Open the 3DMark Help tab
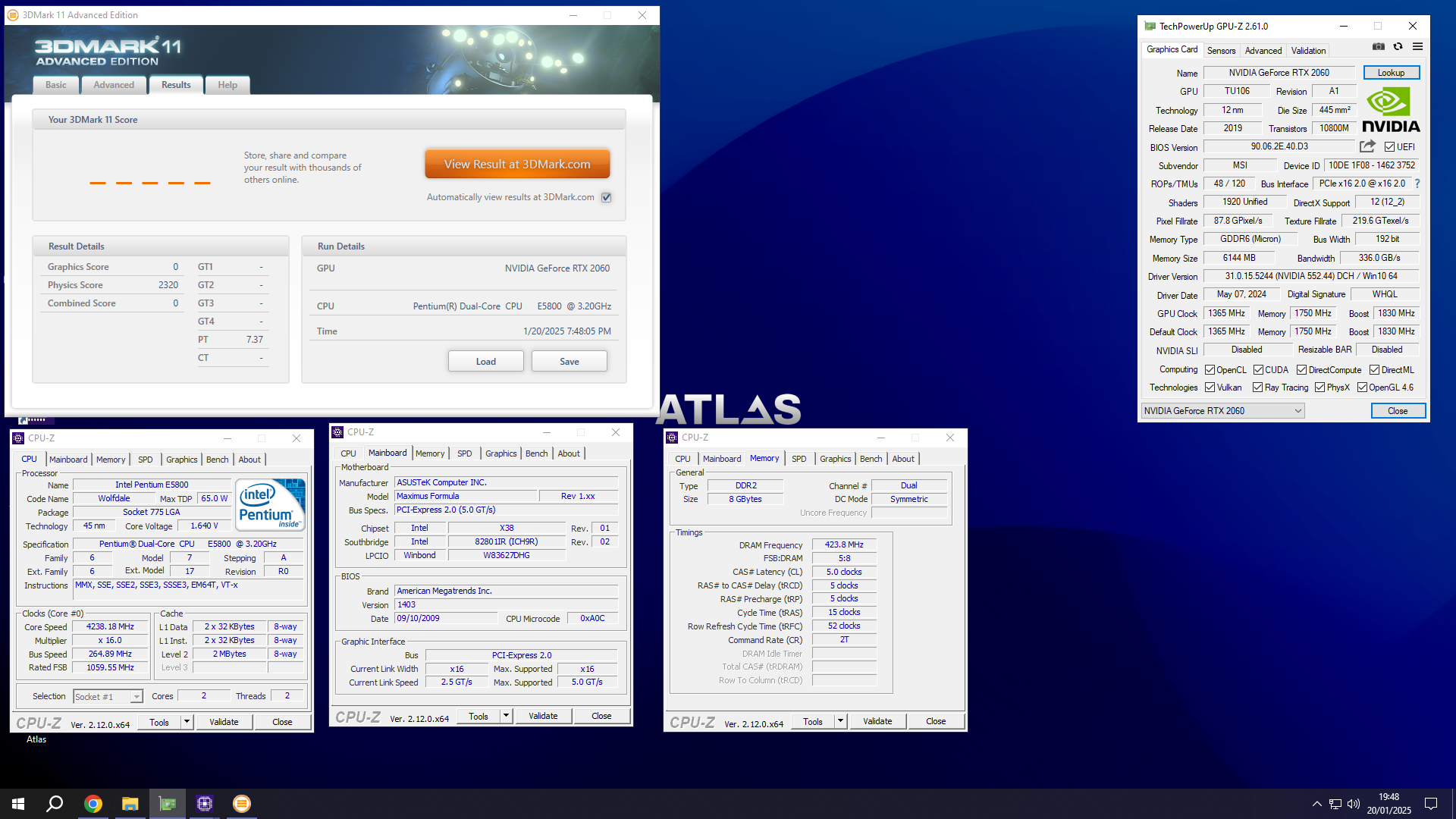Image resolution: width=1456 pixels, height=819 pixels. [227, 85]
